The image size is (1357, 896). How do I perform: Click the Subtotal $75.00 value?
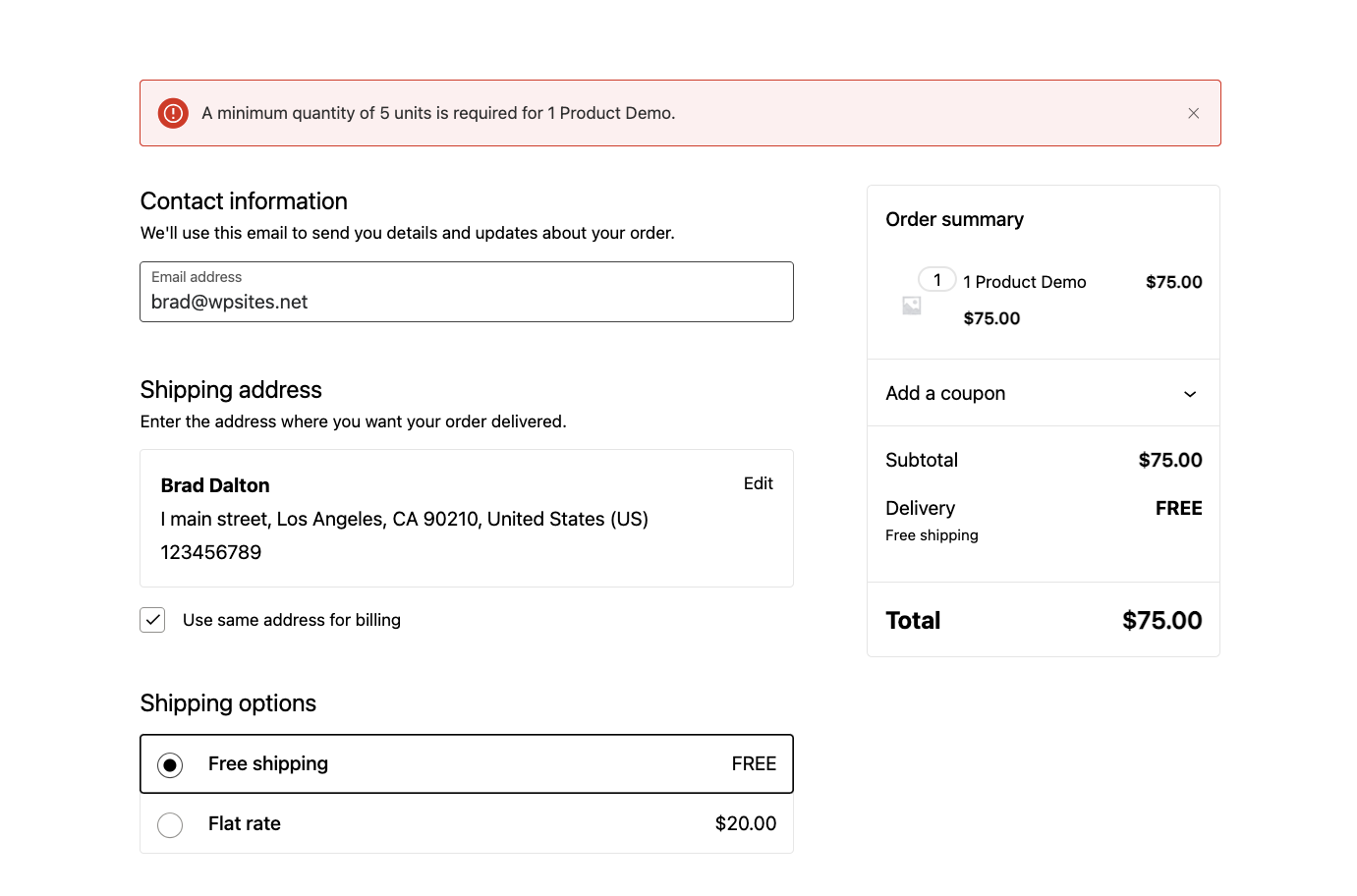coord(1169,460)
